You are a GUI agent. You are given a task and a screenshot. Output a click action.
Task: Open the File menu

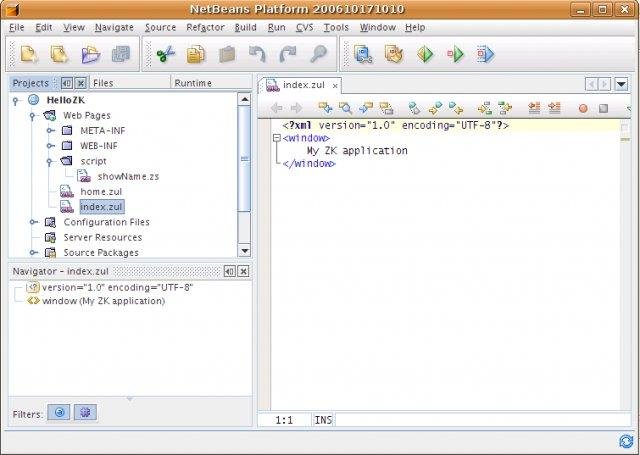coord(16,27)
